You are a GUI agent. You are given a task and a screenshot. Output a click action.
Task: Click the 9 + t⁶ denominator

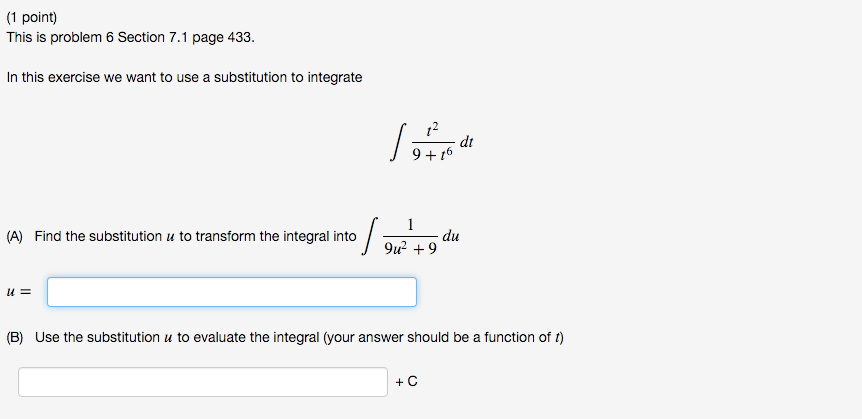433,155
